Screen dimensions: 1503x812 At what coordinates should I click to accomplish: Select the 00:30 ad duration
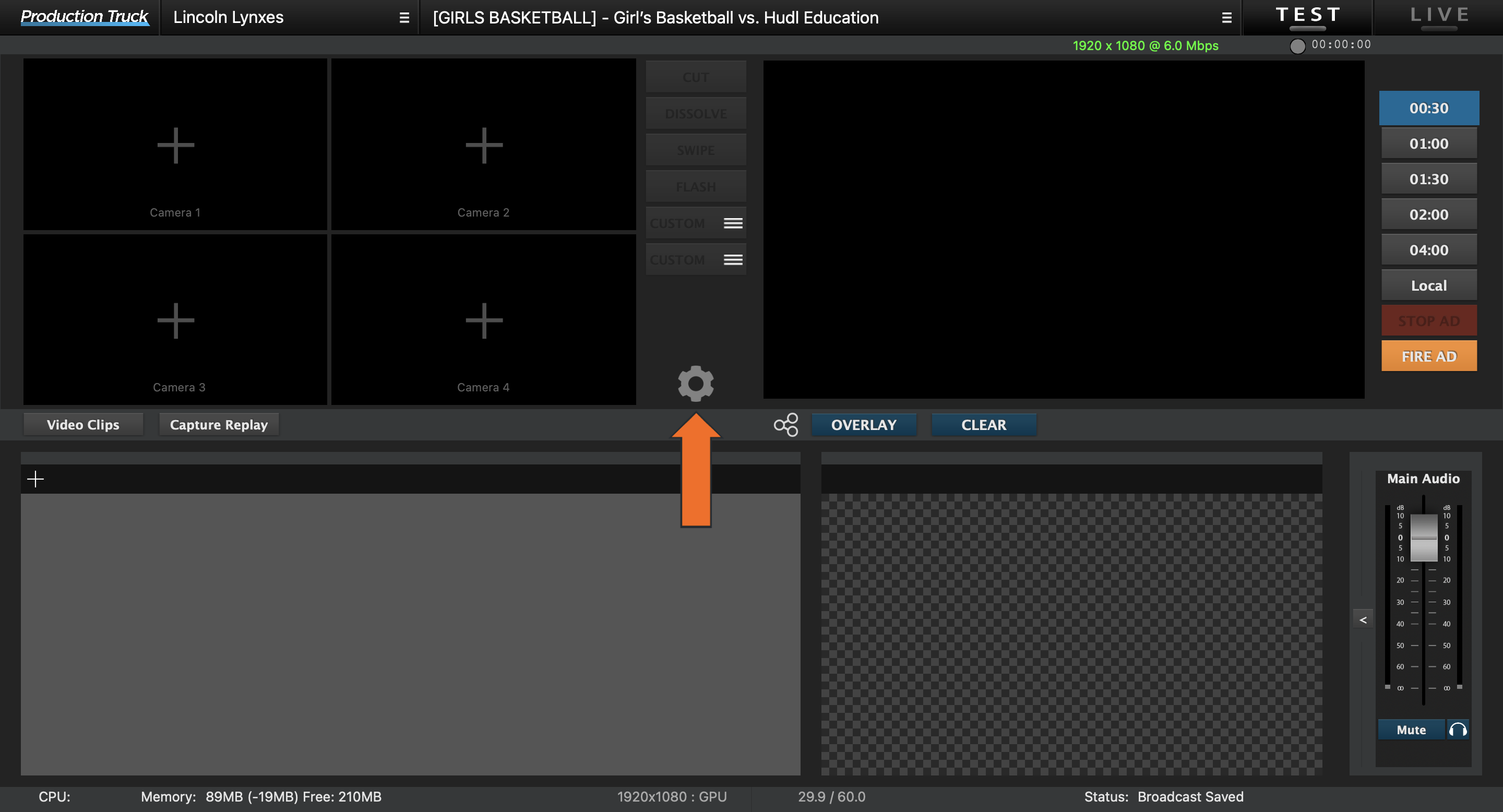point(1428,108)
